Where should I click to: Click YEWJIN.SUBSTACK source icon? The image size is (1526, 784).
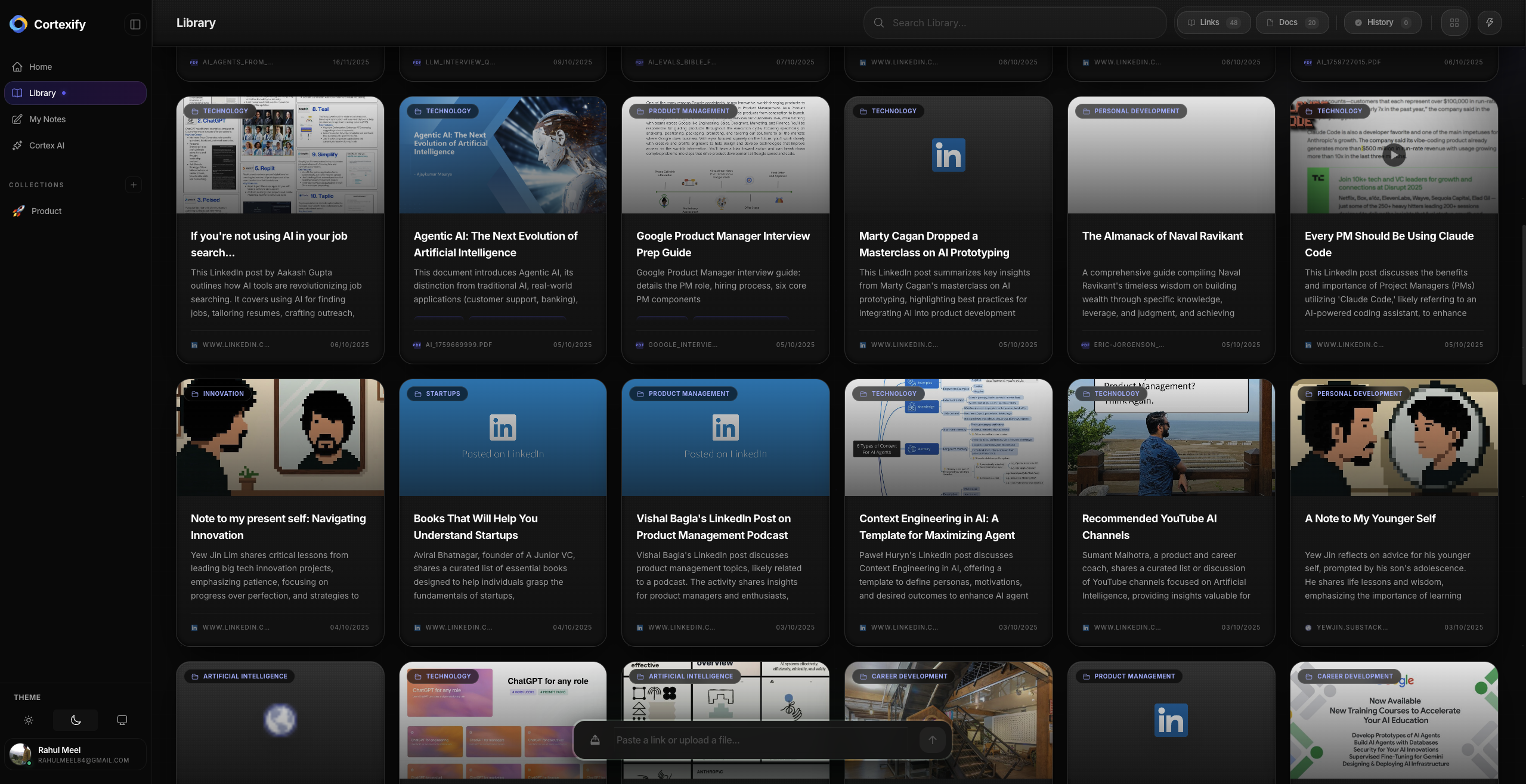1308,627
